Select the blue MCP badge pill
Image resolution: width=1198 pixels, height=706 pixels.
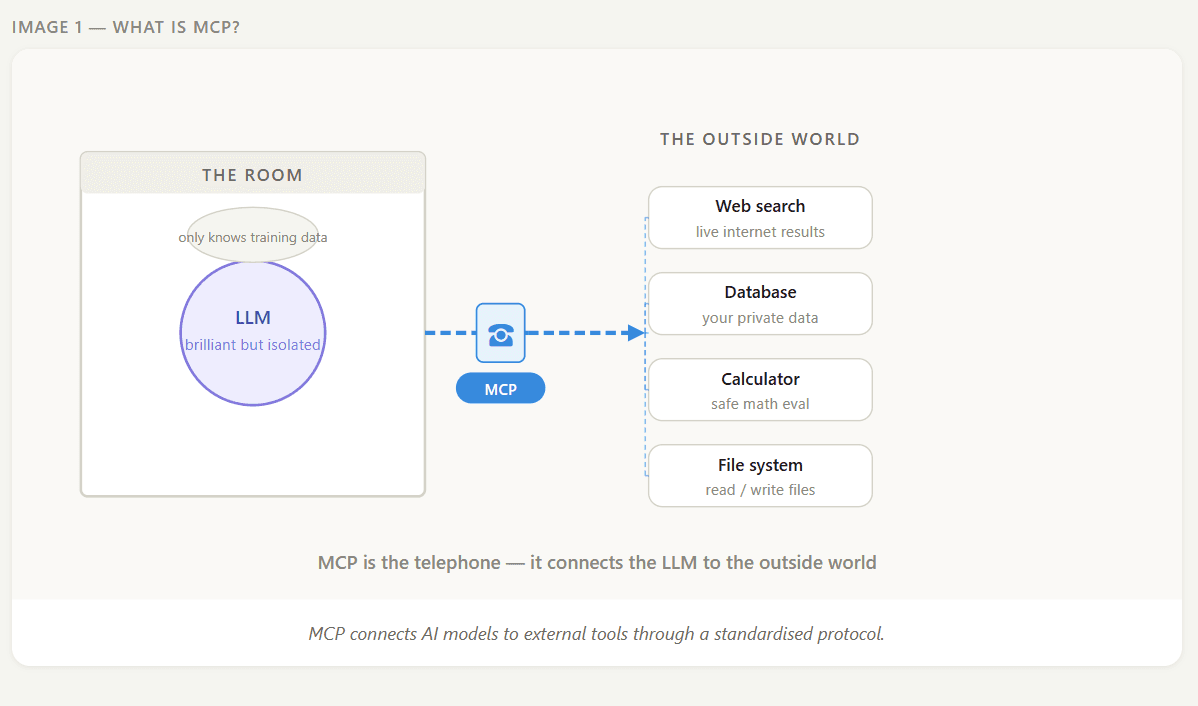click(500, 388)
